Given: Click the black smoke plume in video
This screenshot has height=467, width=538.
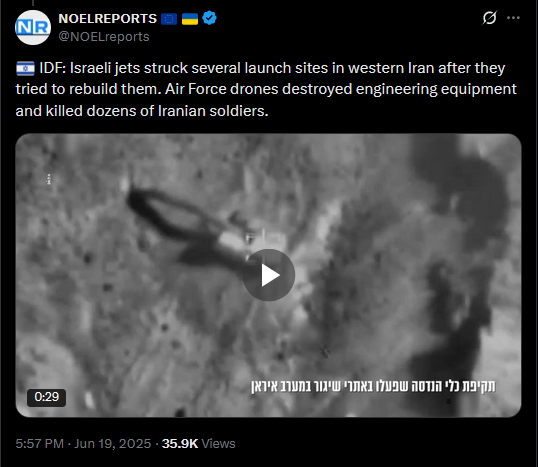Looking at the screenshot, I should [460, 271].
